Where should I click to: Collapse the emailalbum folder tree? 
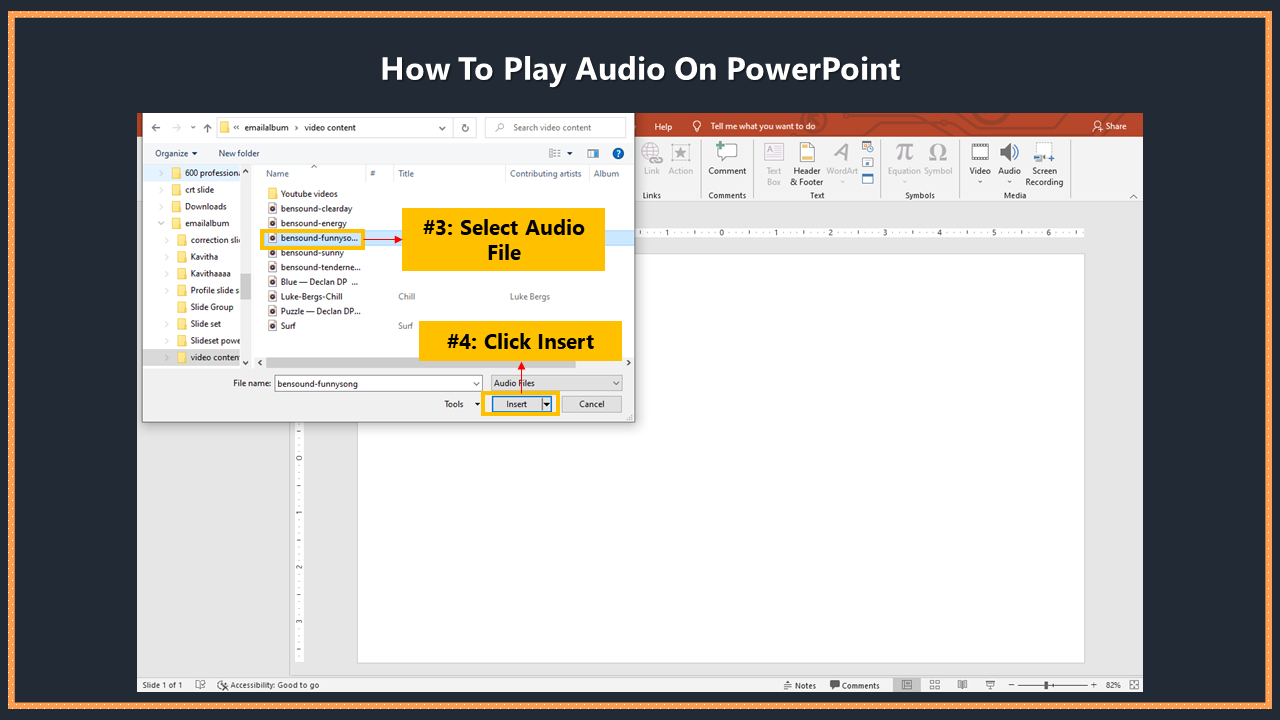tap(163, 223)
